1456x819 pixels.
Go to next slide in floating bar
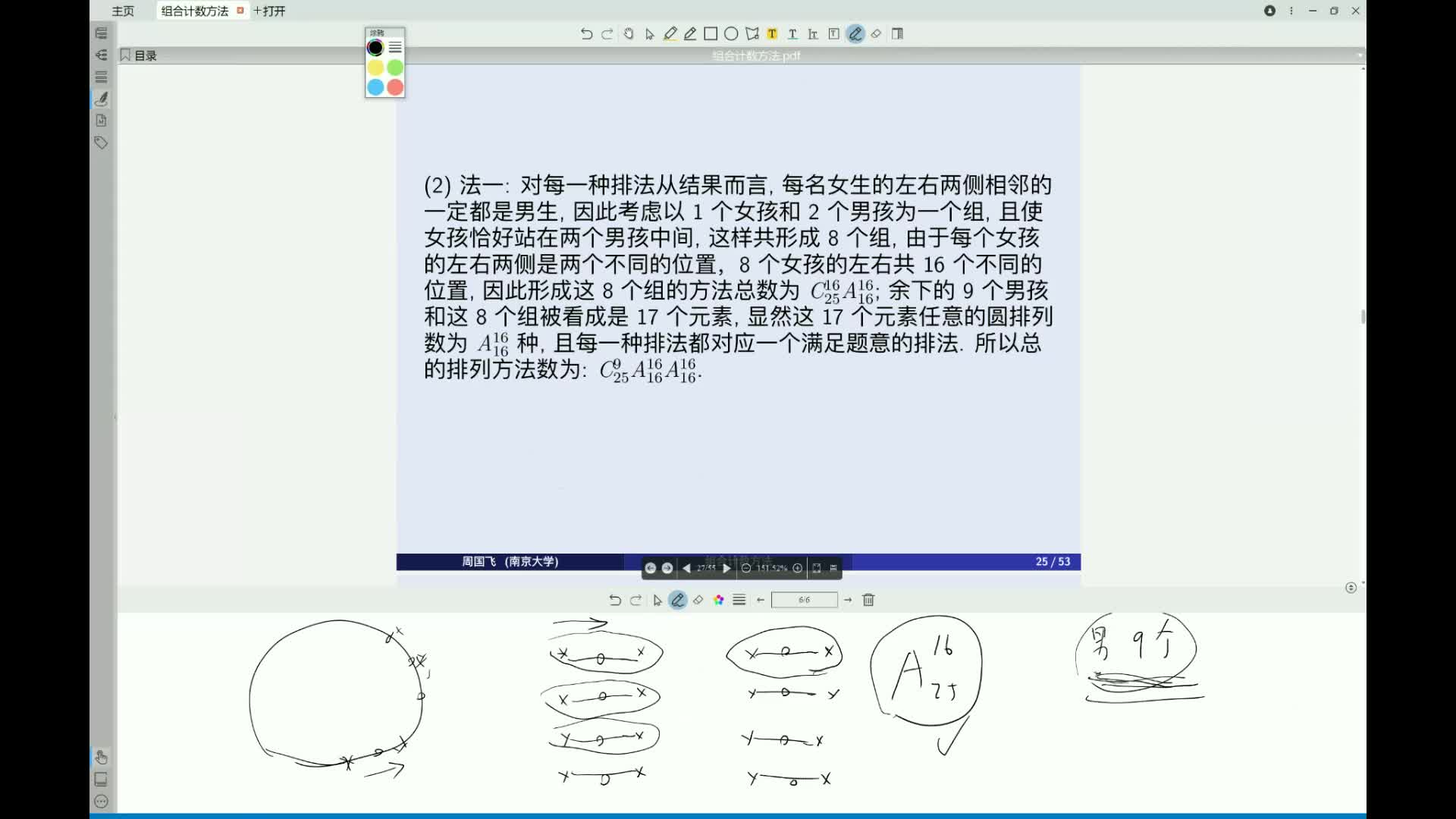click(726, 568)
